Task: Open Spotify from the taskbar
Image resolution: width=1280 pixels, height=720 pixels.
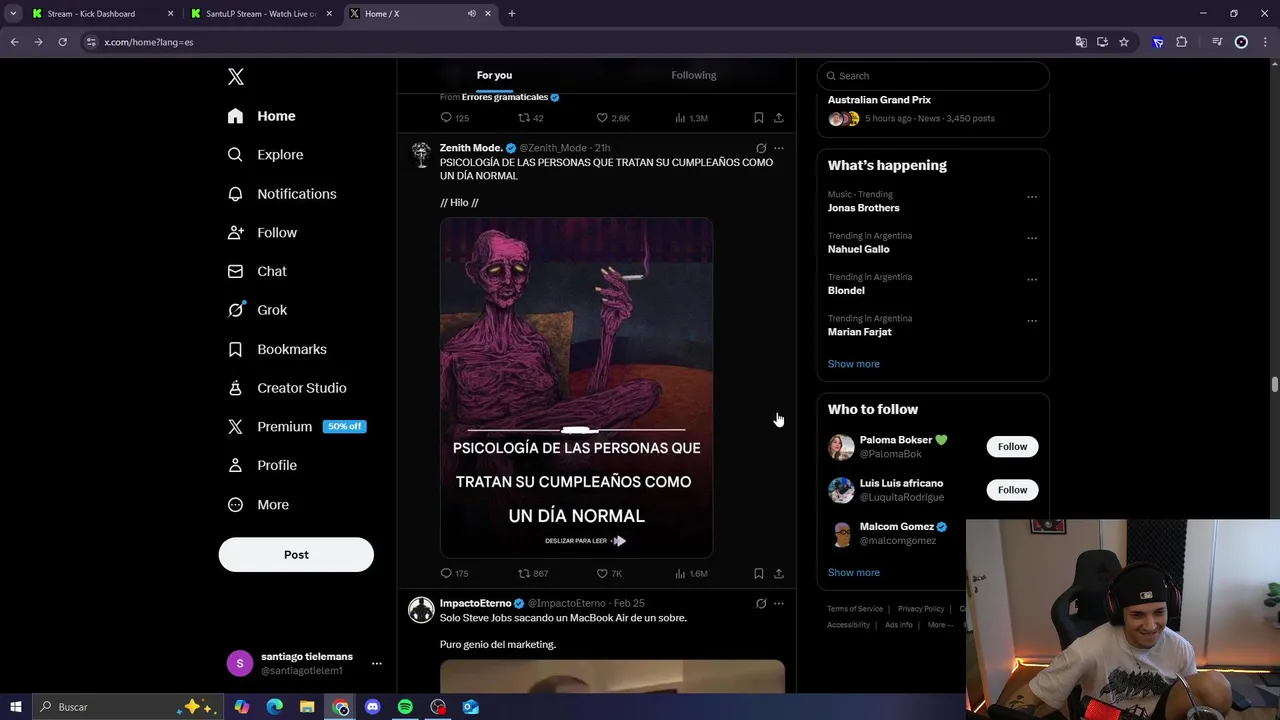Action: pyautogui.click(x=405, y=707)
